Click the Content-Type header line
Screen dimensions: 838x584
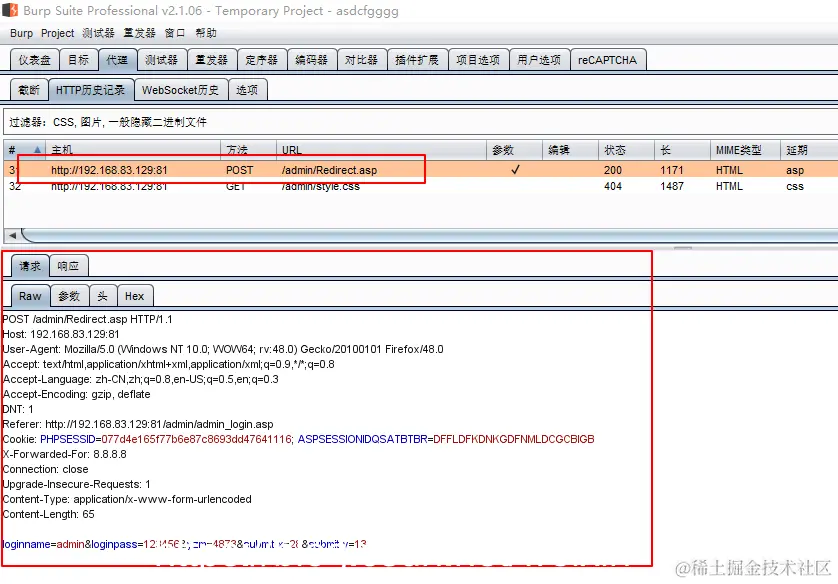click(127, 499)
